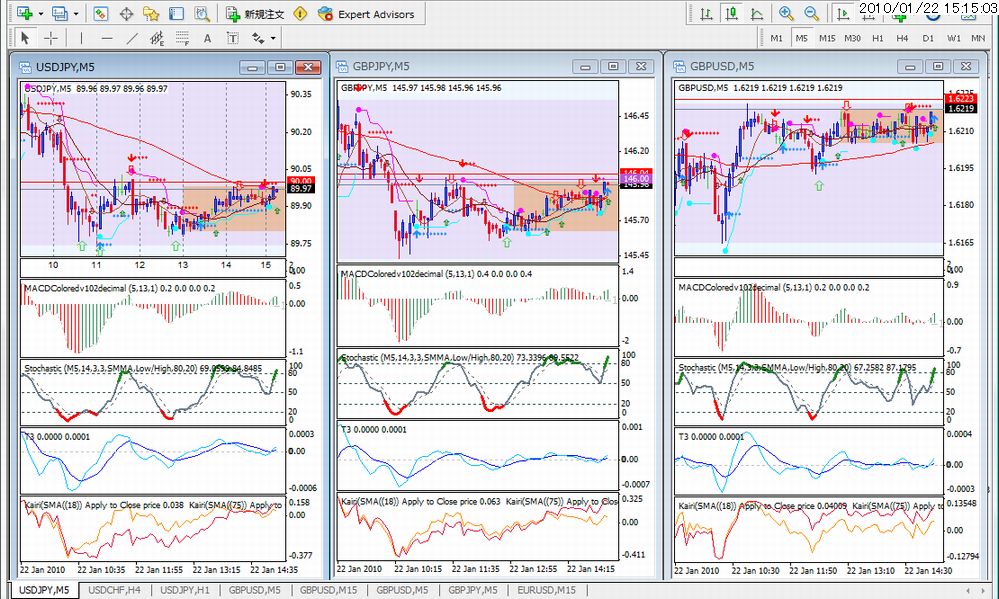This screenshot has width=999, height=599.
Task: Select the MN monthly timeframe
Action: 978,38
